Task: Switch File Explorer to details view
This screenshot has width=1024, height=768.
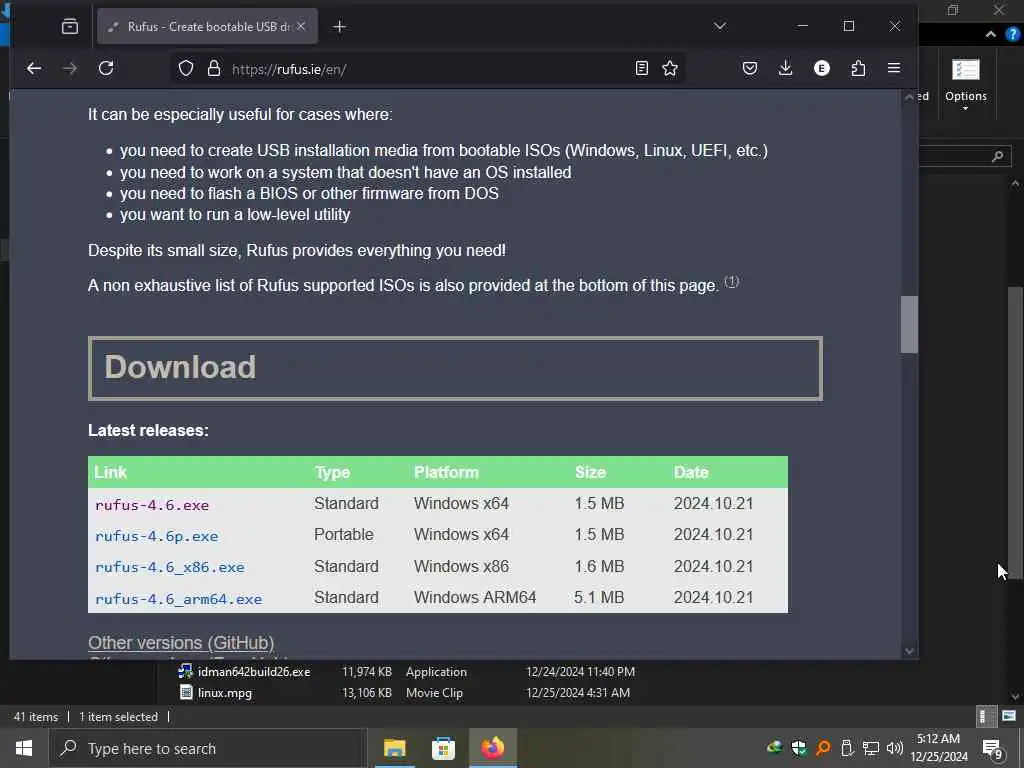Action: 984,716
